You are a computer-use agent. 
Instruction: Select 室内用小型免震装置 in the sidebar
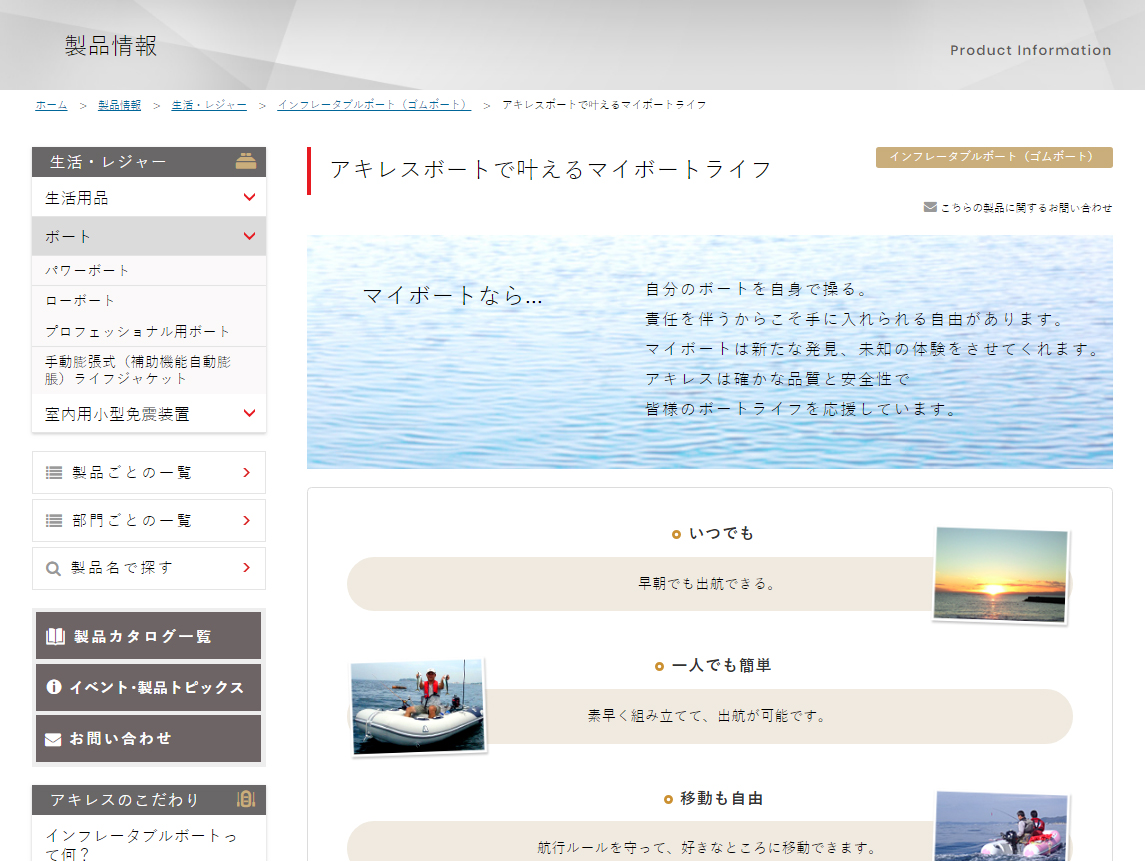[149, 413]
